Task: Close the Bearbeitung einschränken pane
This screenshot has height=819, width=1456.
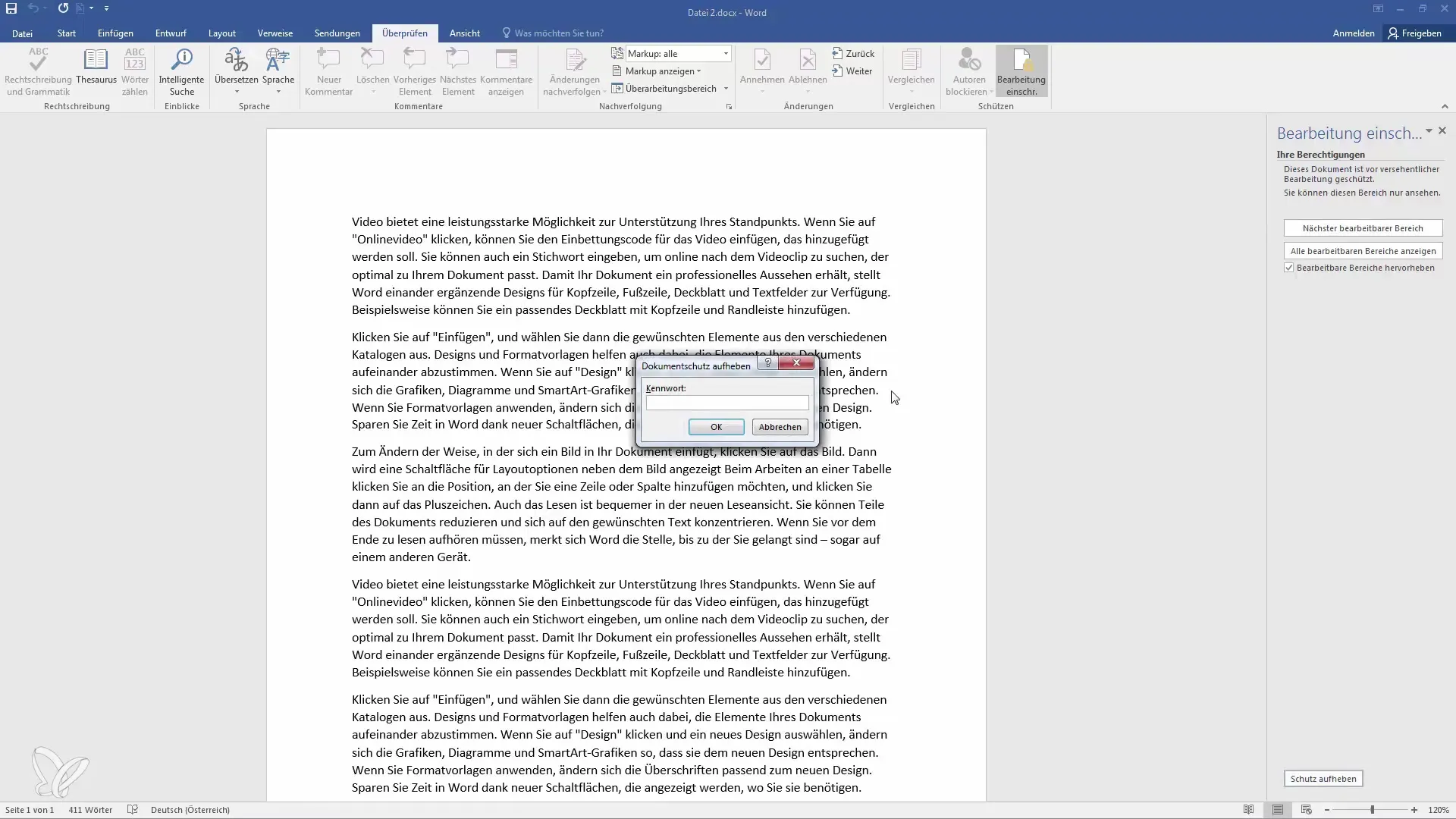Action: tap(1442, 131)
